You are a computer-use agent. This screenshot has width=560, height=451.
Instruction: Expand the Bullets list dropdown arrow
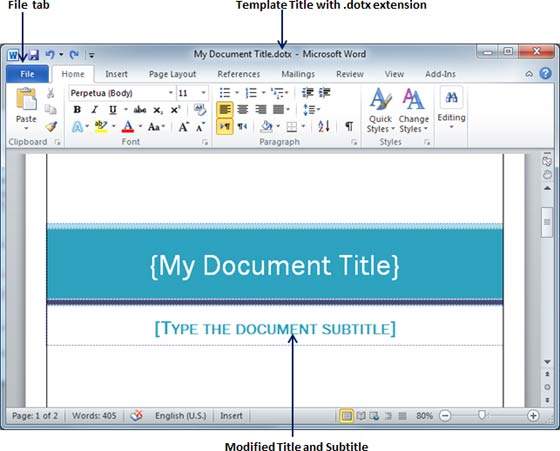pyautogui.click(x=237, y=93)
